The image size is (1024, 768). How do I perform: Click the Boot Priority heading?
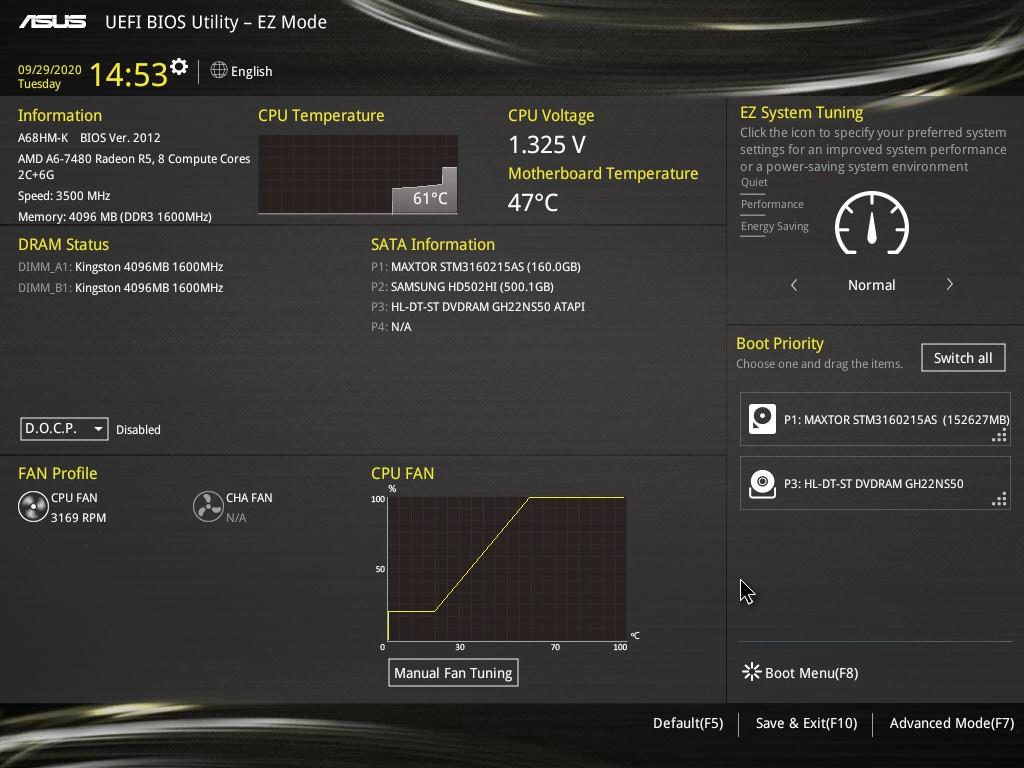tap(780, 344)
